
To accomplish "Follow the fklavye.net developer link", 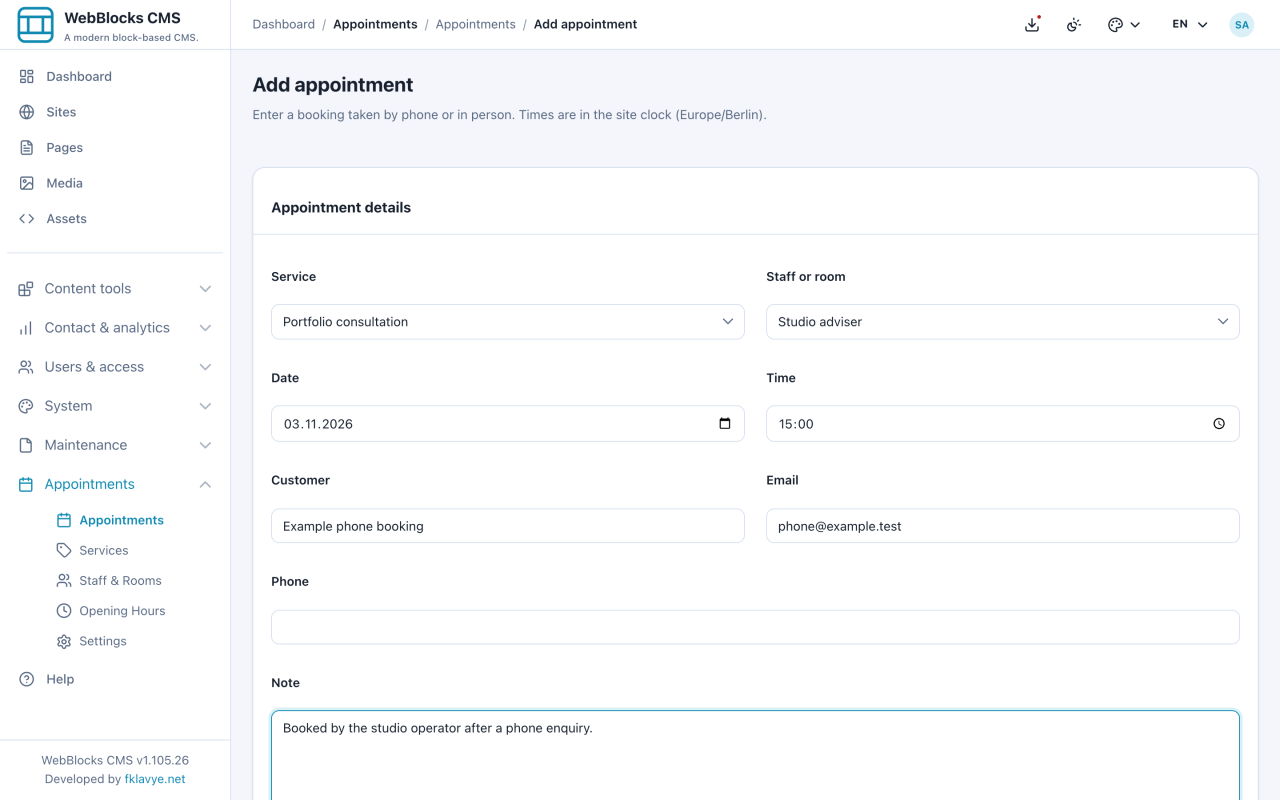I will pyautogui.click(x=154, y=779).
